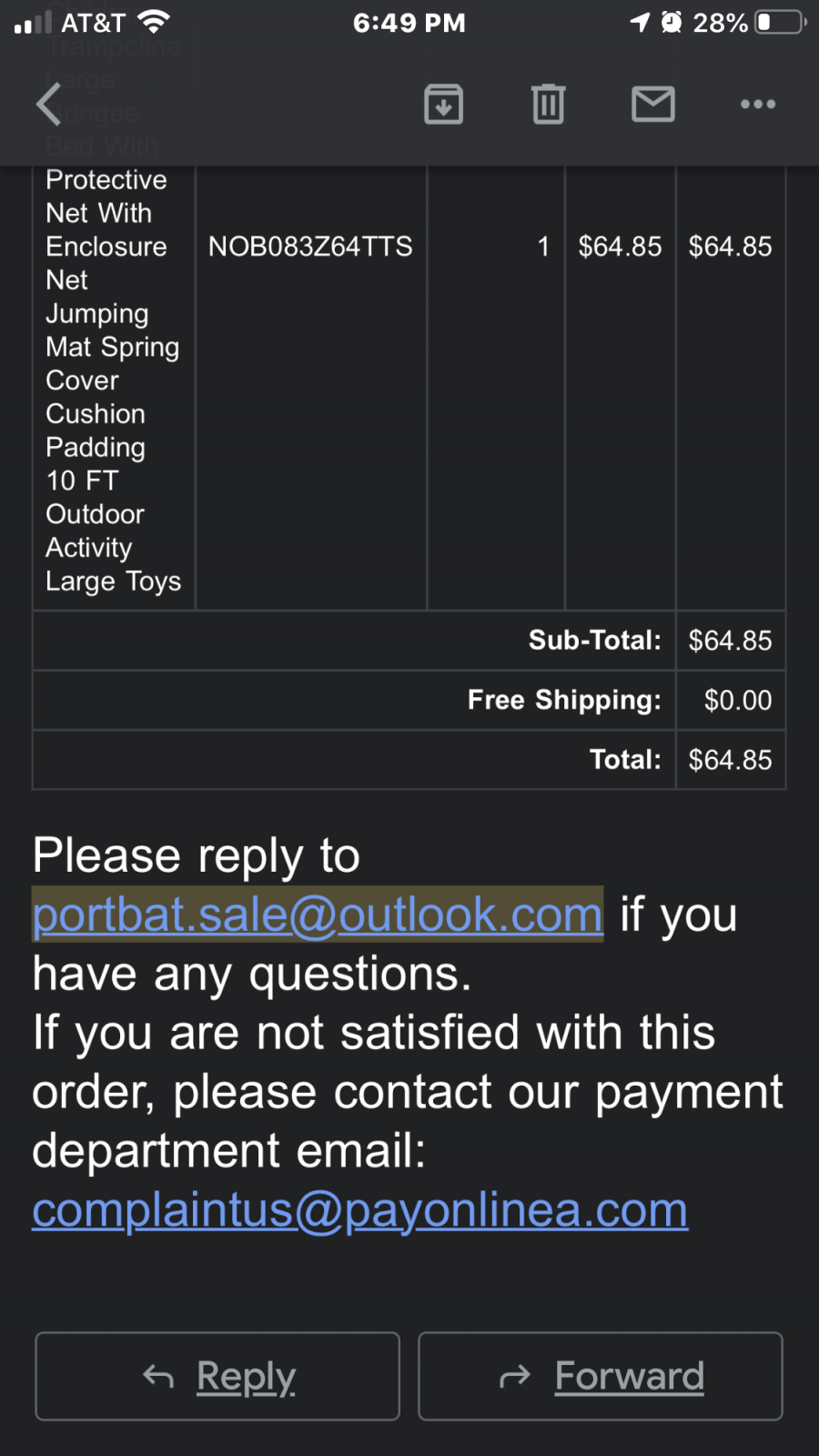Open the complaintus@payonlinea.com link
The image size is (819, 1456).
click(360, 1210)
